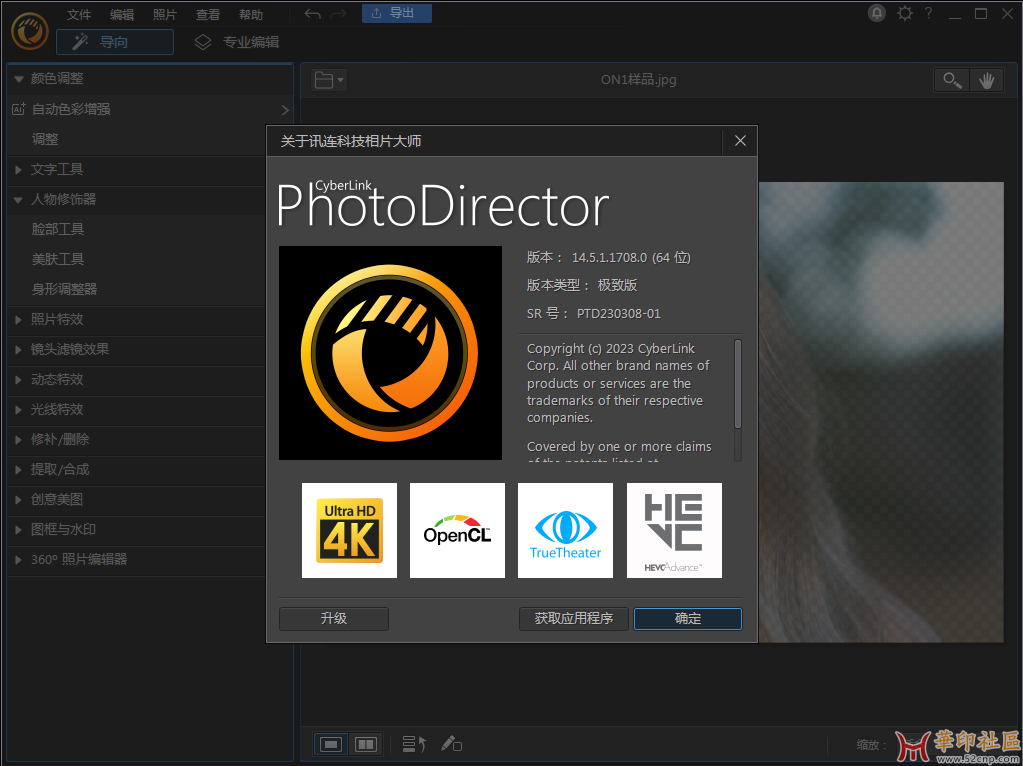Screen dimensions: 1023x766
Task: Open the notifications bell icon
Action: (877, 13)
